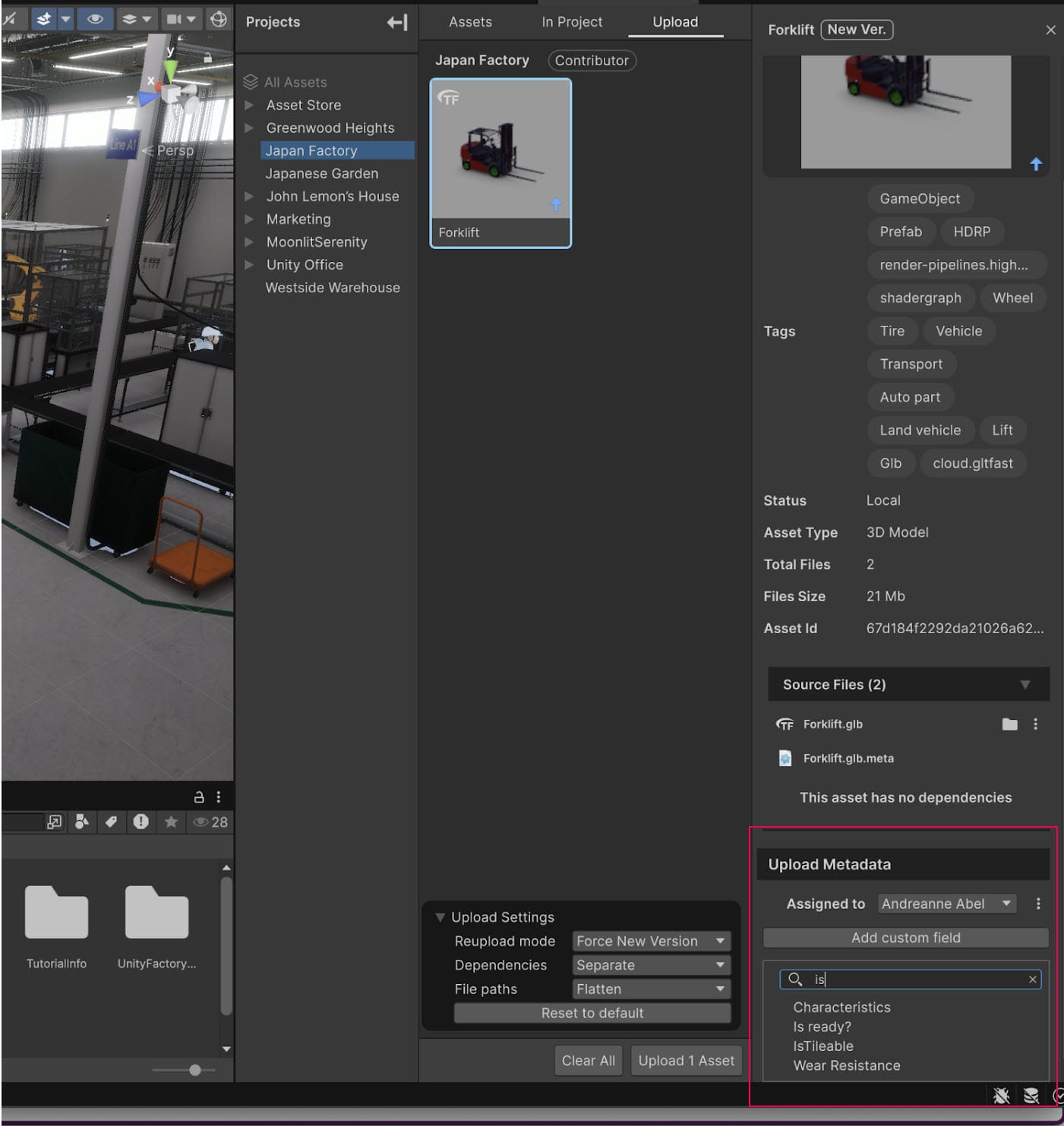Click the glTF icon on Forklift card
Image resolution: width=1064 pixels, height=1126 pixels.
449,97
